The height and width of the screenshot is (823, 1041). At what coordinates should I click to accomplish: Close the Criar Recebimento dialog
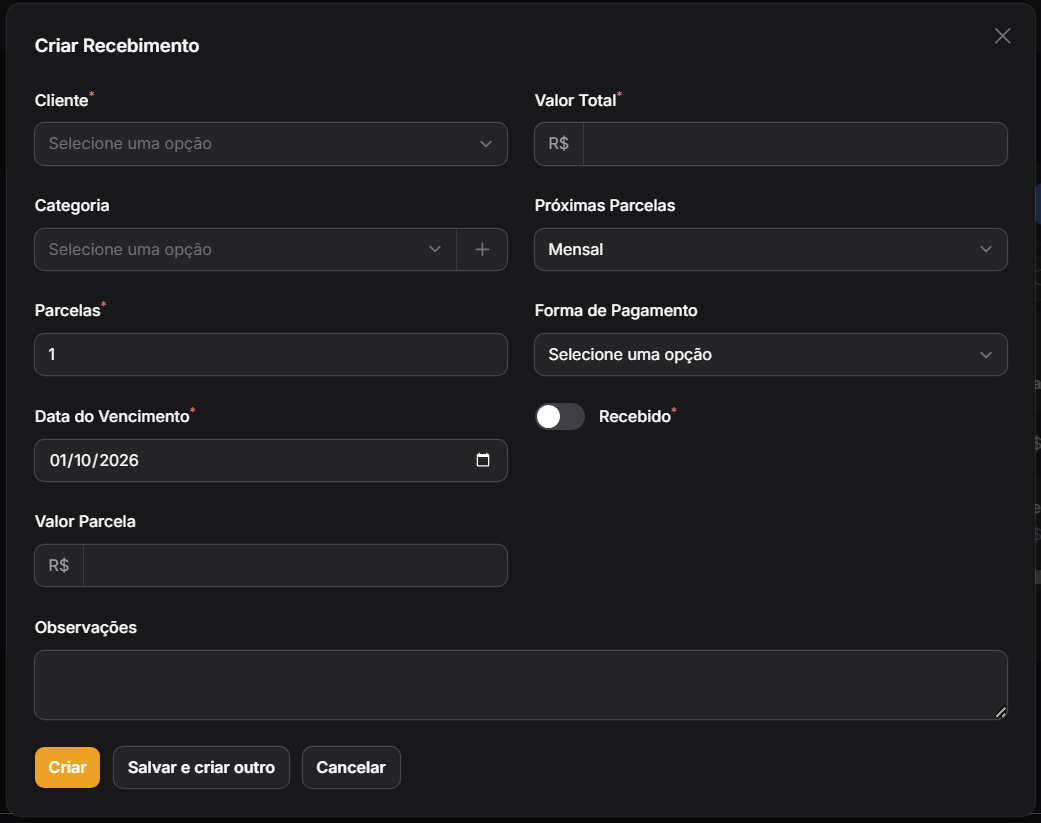point(1002,36)
